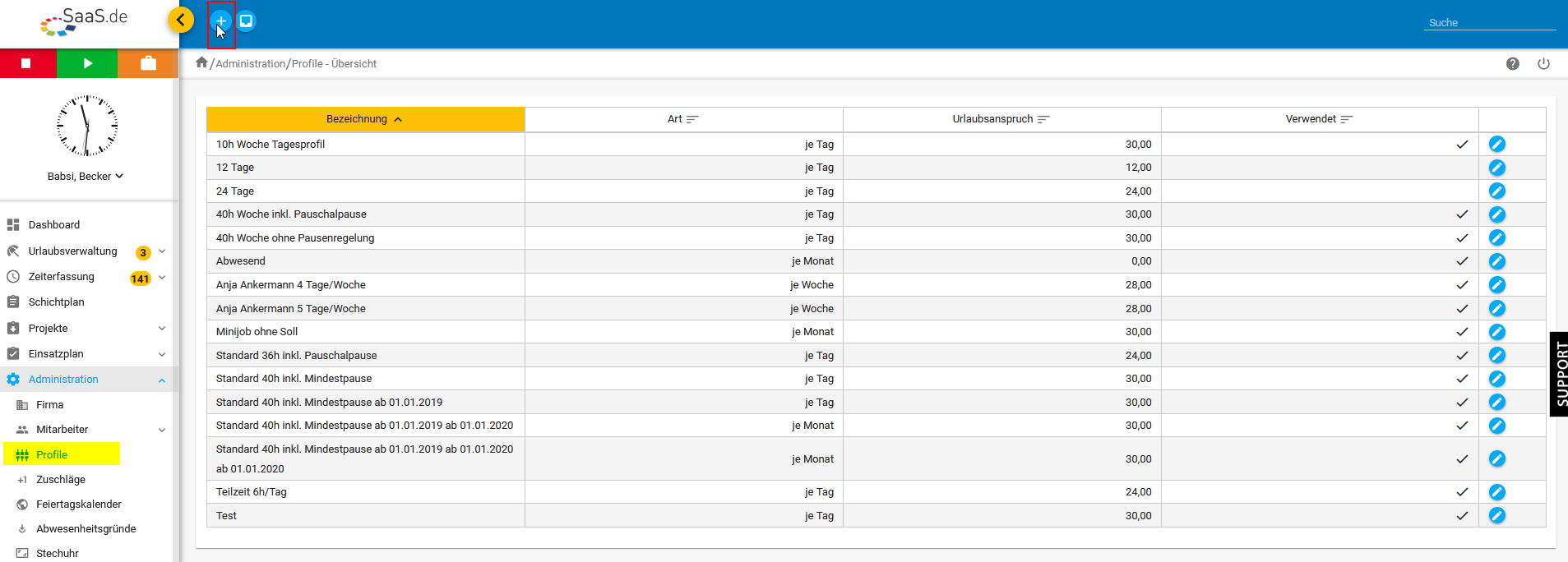The width and height of the screenshot is (1568, 562).
Task: Click the power logout icon
Action: (x=1543, y=63)
